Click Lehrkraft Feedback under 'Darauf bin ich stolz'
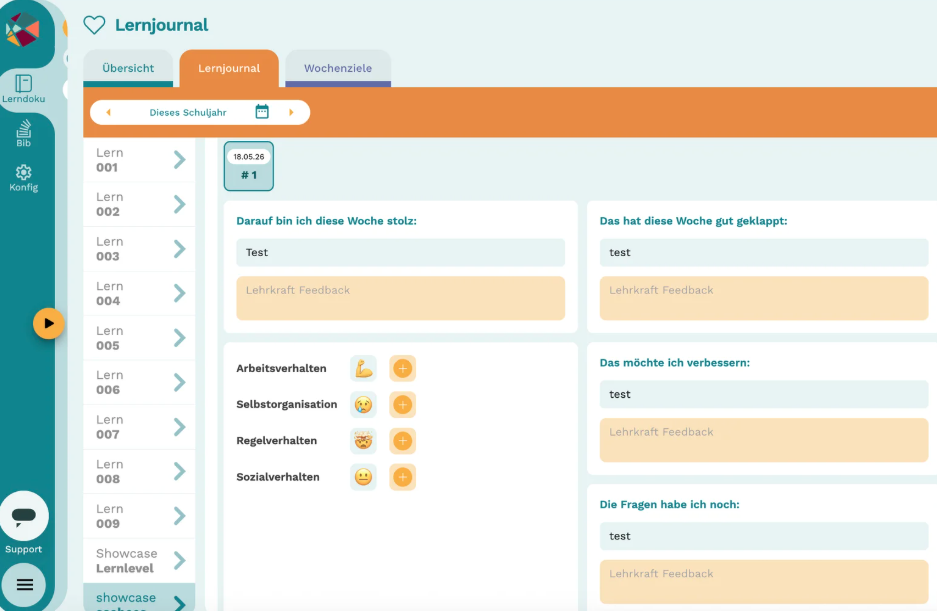This screenshot has height=611, width=937. (x=400, y=298)
